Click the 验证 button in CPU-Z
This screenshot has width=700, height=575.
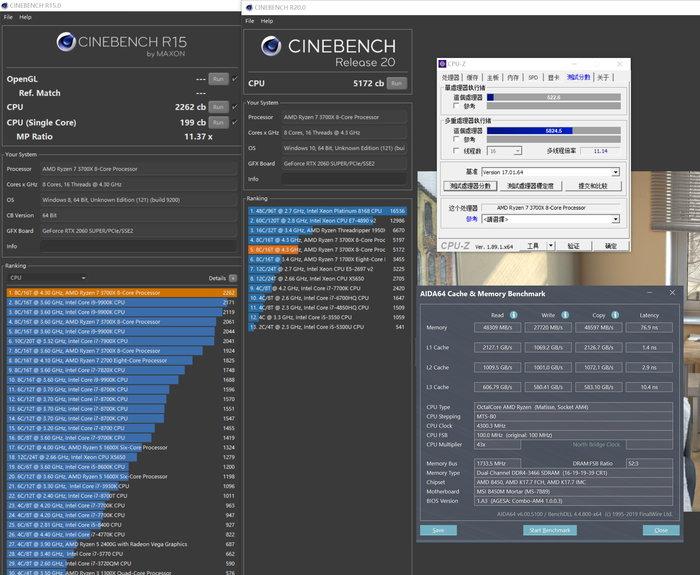pos(573,246)
